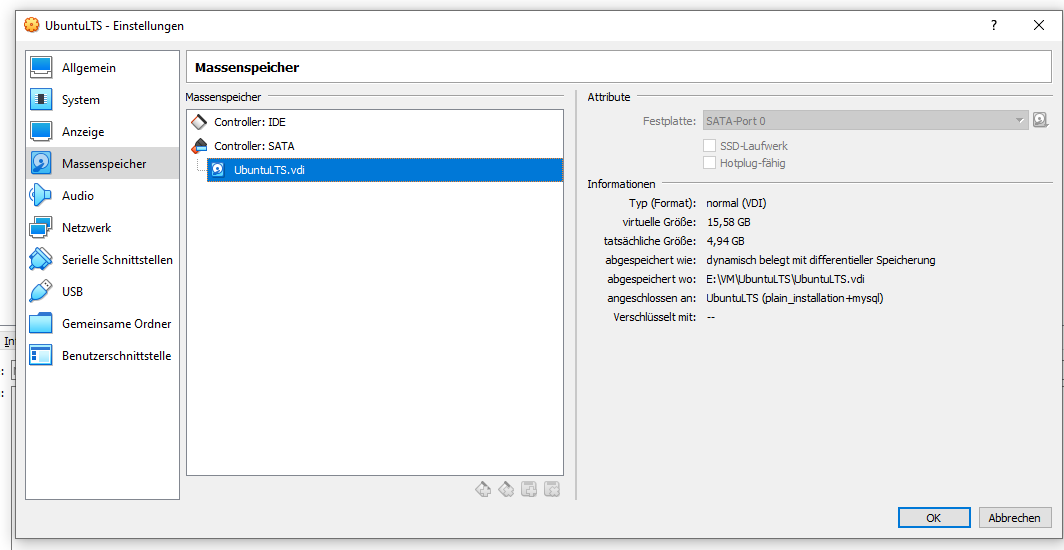The image size is (1064, 550).
Task: Click the add controller icon below the tree
Action: [483, 489]
